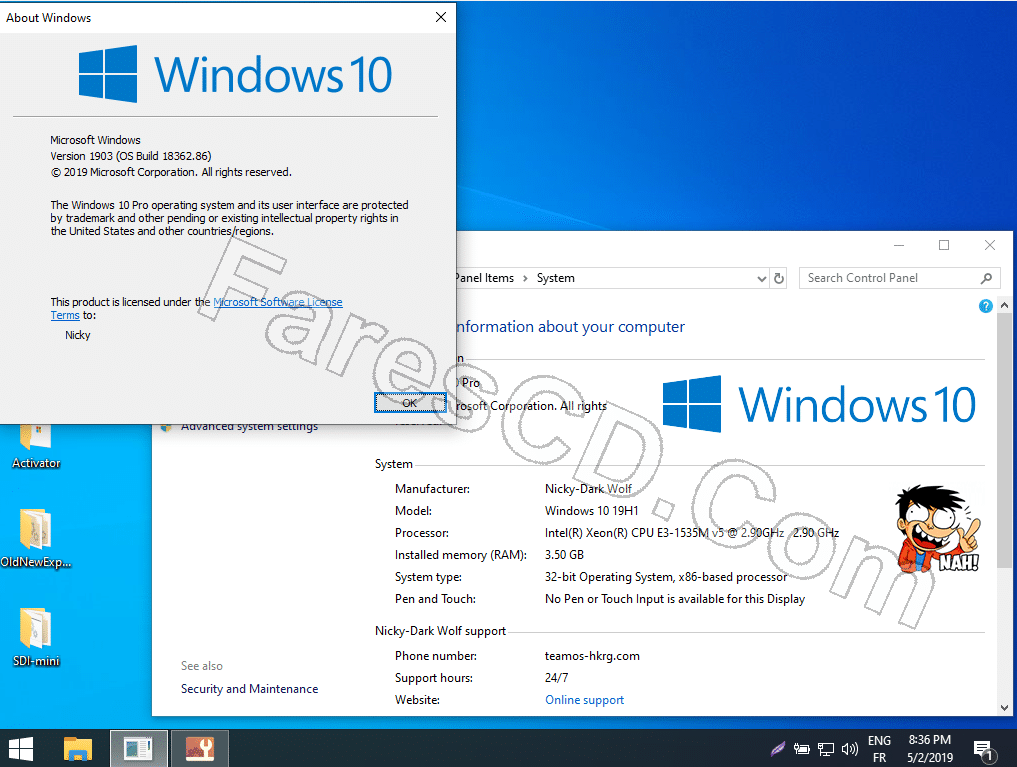1017x767 pixels.
Task: Open the breadcrumb chevron before System
Action: [525, 278]
